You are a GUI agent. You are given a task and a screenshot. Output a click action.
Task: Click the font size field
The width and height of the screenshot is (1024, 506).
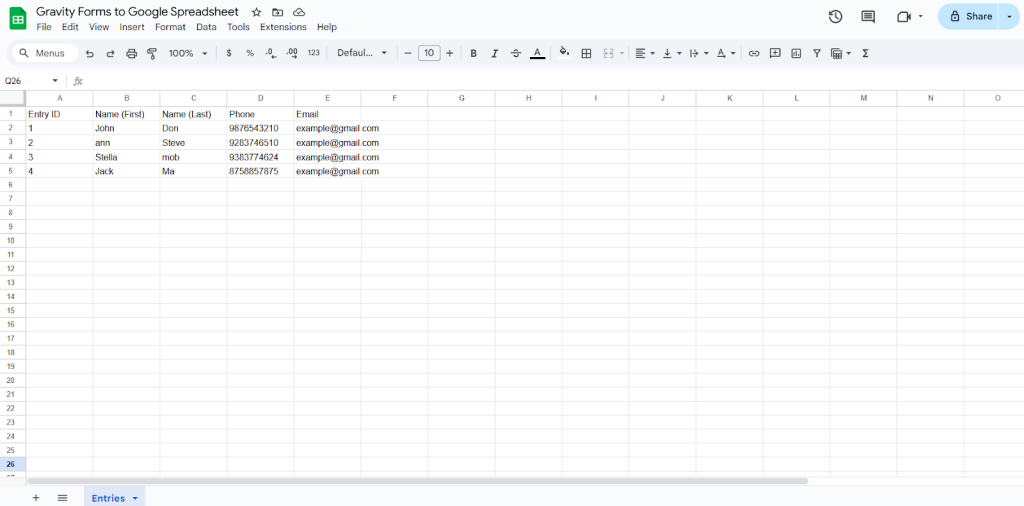click(429, 54)
